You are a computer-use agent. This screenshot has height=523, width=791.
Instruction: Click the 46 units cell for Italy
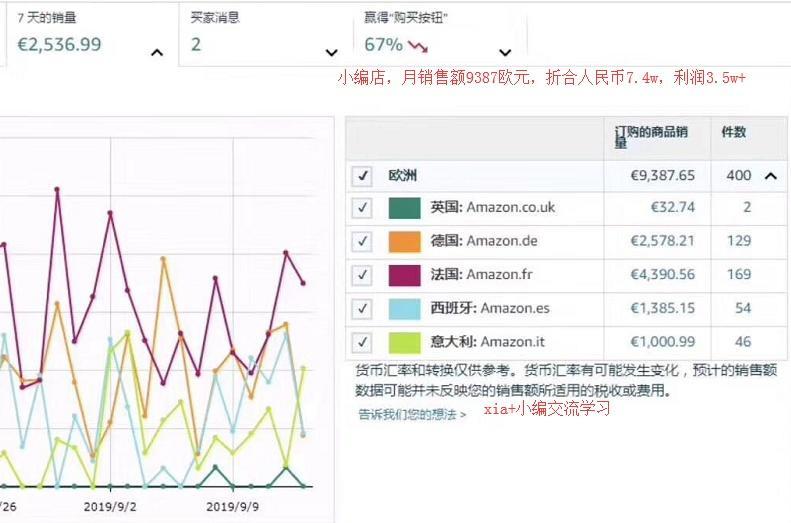(x=743, y=342)
